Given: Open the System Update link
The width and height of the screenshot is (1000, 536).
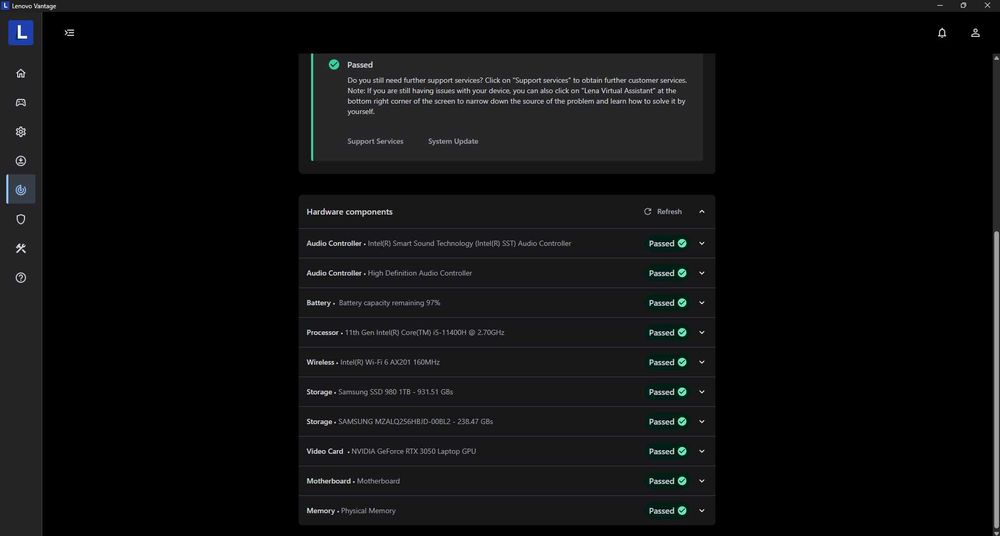Looking at the screenshot, I should (x=453, y=141).
